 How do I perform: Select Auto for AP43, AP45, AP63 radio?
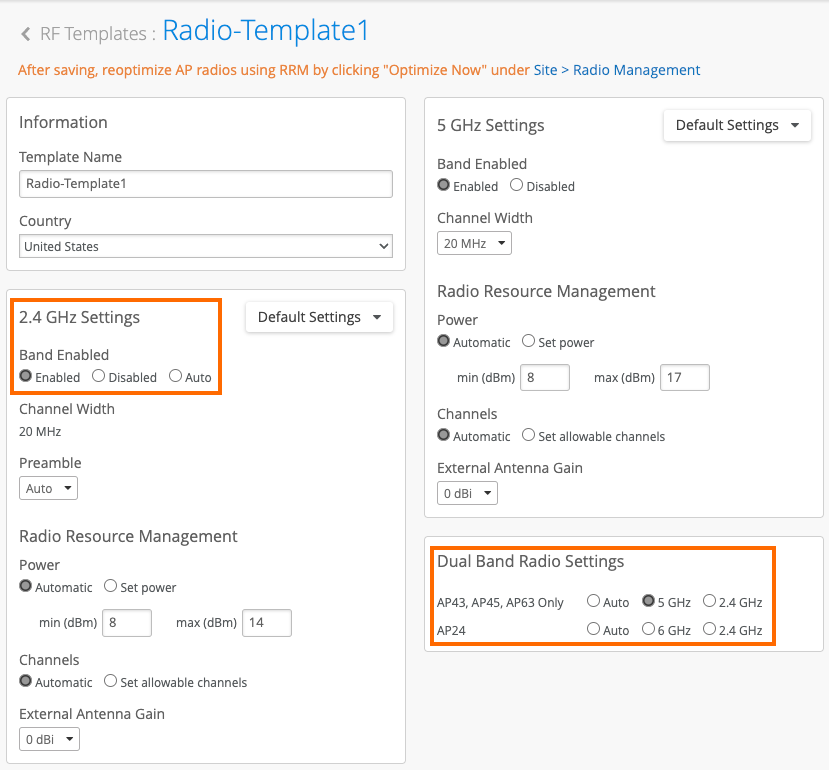(594, 602)
